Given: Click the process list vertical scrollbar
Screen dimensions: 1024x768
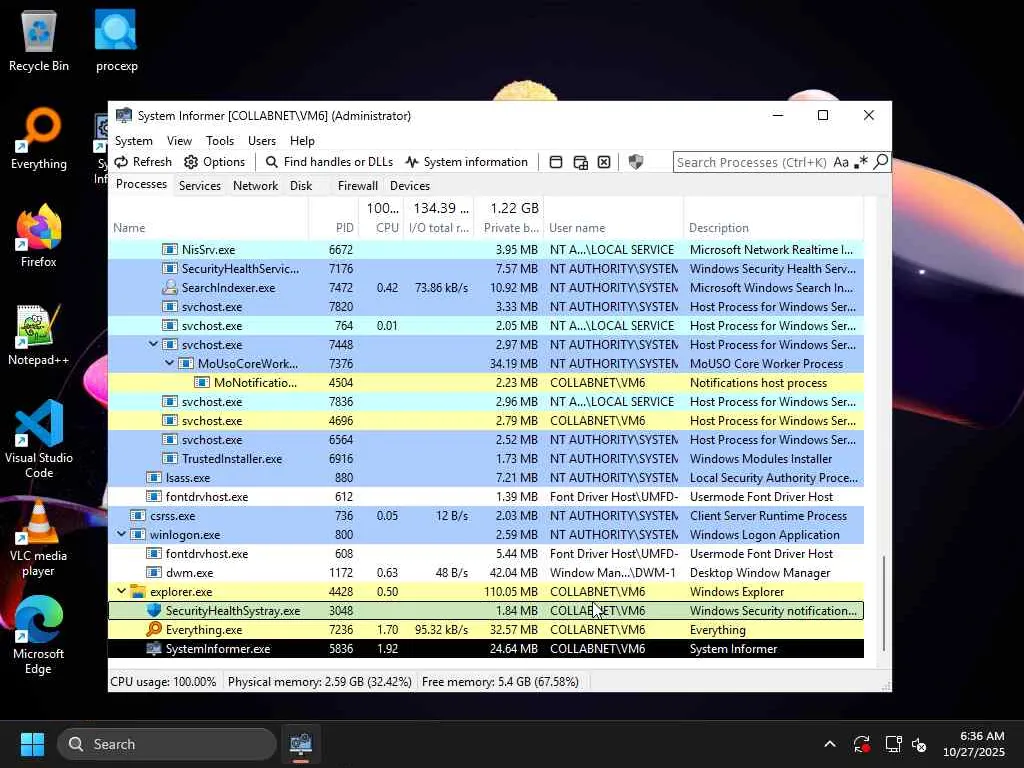Looking at the screenshot, I should [884, 602].
